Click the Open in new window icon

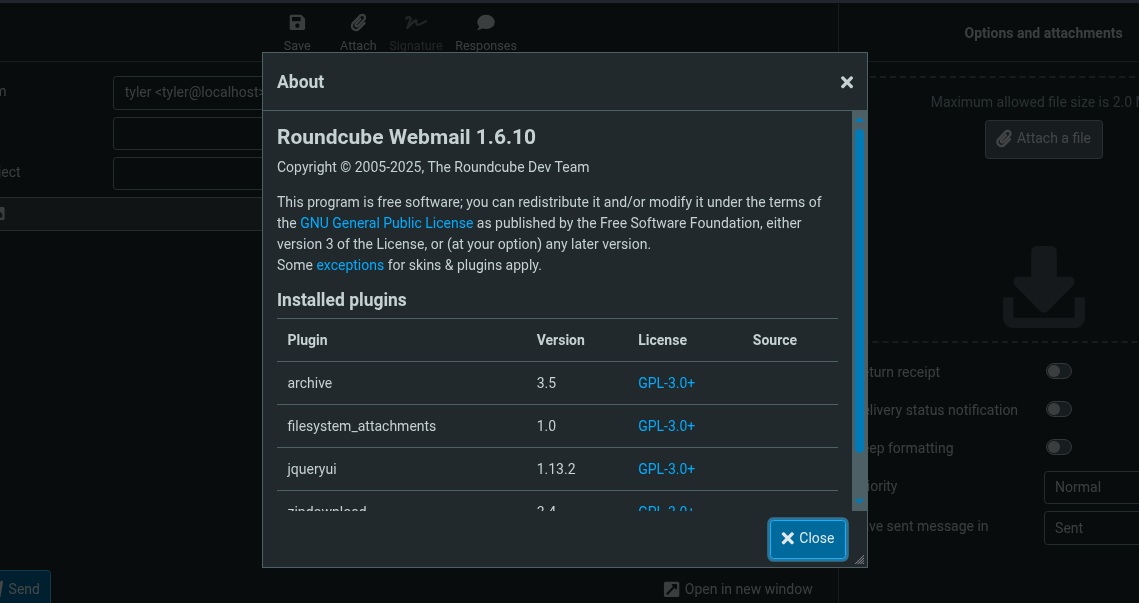coord(672,590)
